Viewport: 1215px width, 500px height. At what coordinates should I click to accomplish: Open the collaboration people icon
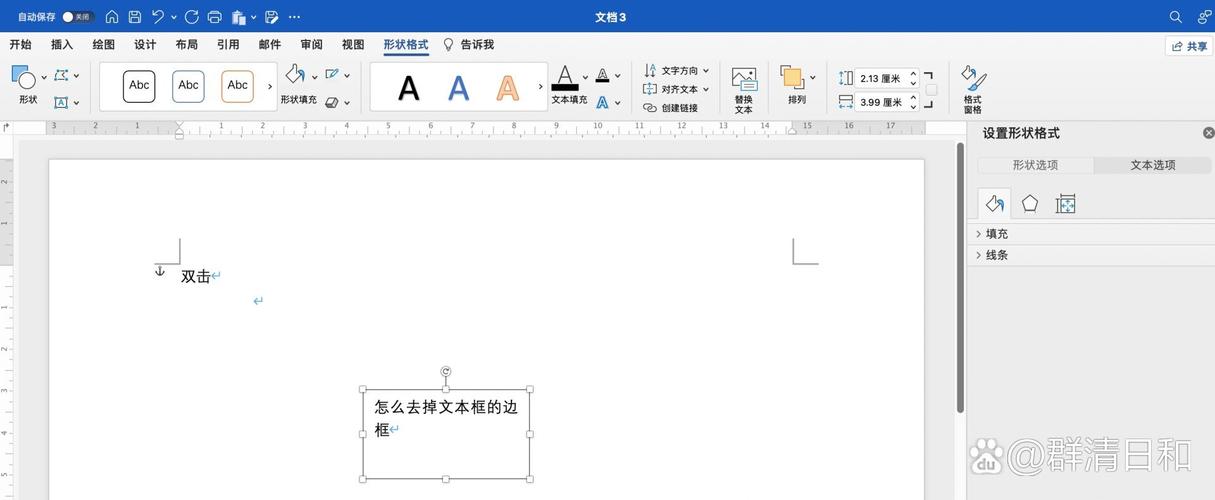tap(1204, 17)
